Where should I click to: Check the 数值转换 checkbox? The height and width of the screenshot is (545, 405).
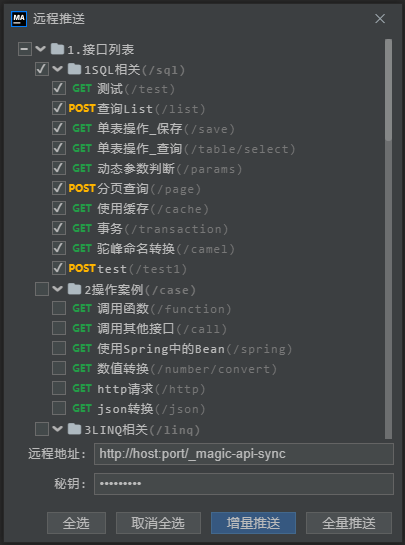point(59,368)
